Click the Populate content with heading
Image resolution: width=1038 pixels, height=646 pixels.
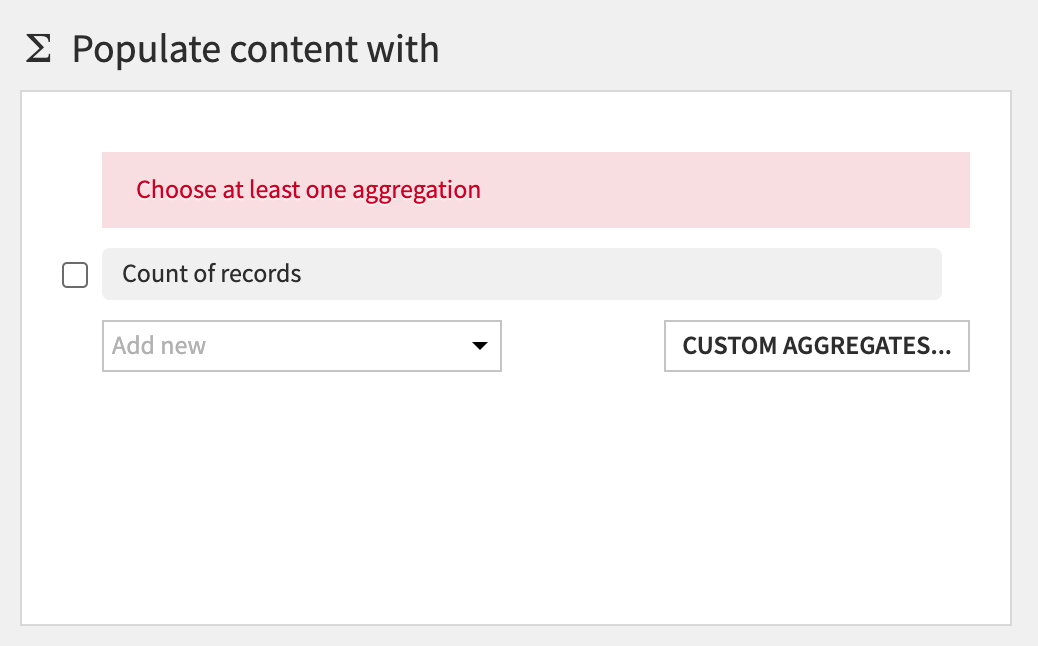tap(255, 49)
